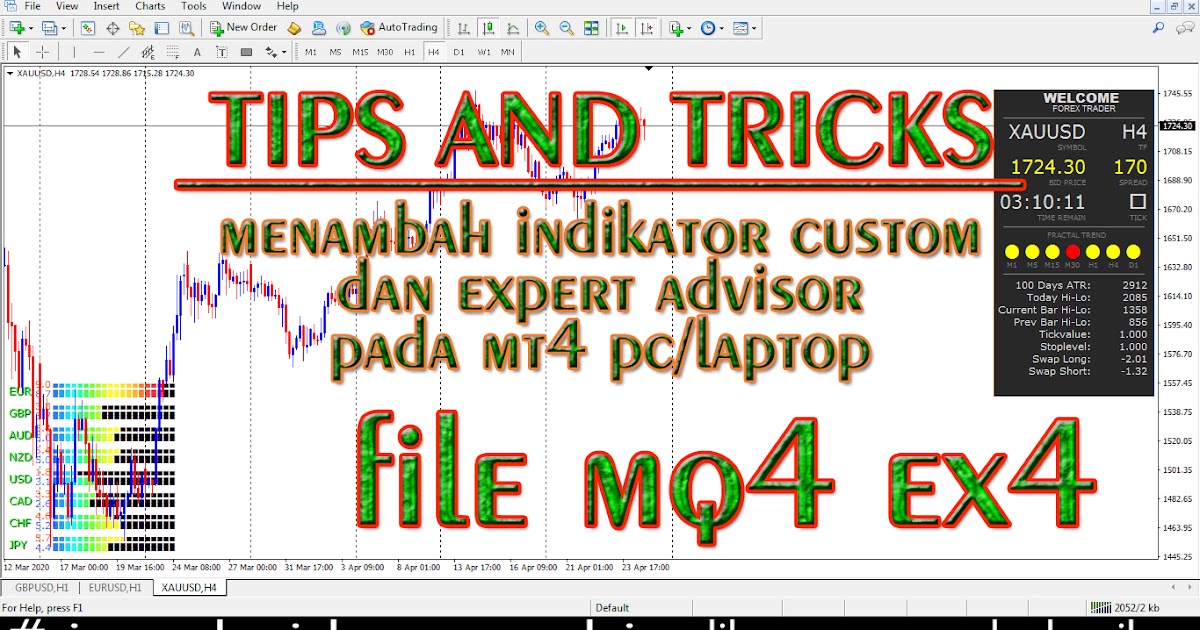
Task: Zoom in on the chart
Action: pos(541,28)
